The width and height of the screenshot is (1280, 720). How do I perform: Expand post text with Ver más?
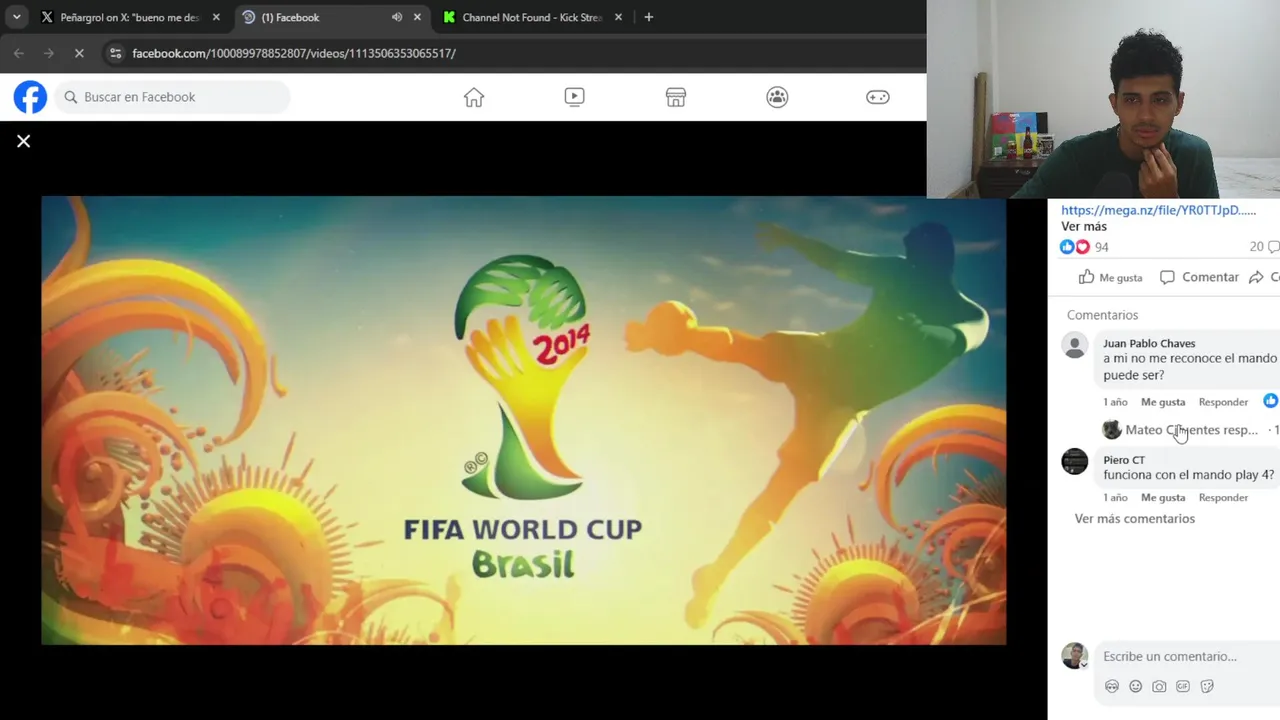point(1084,227)
